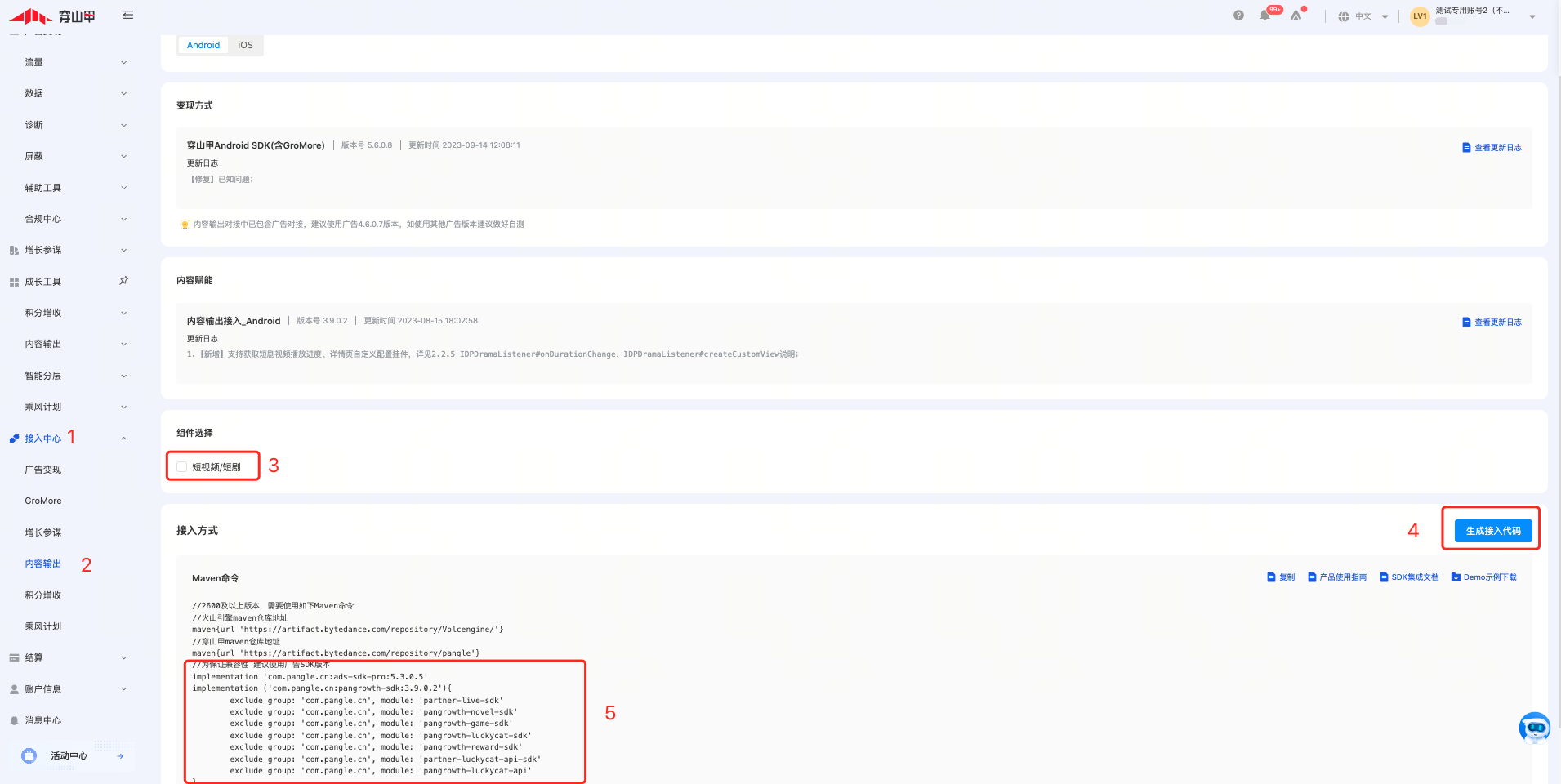Collapse the sidebar with the menu fold icon
This screenshot has height=784, width=1561.
tap(128, 15)
